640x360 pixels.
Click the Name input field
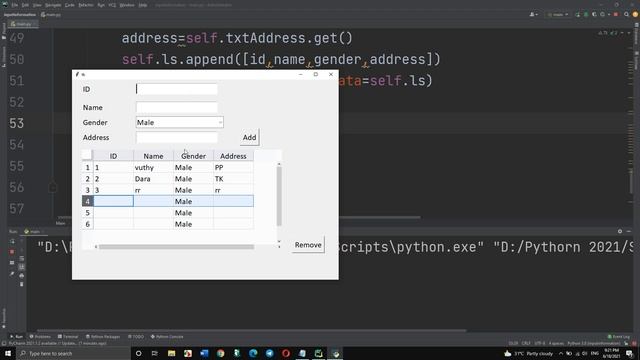click(x=177, y=107)
